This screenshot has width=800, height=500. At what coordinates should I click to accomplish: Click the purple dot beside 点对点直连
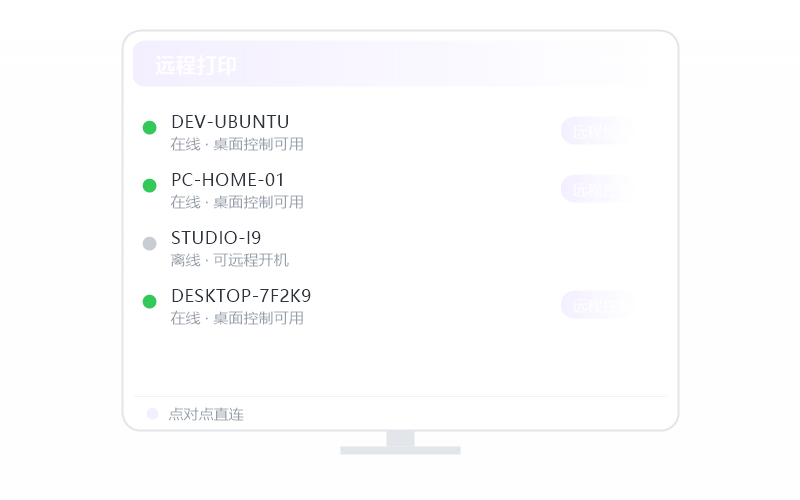coord(153,413)
